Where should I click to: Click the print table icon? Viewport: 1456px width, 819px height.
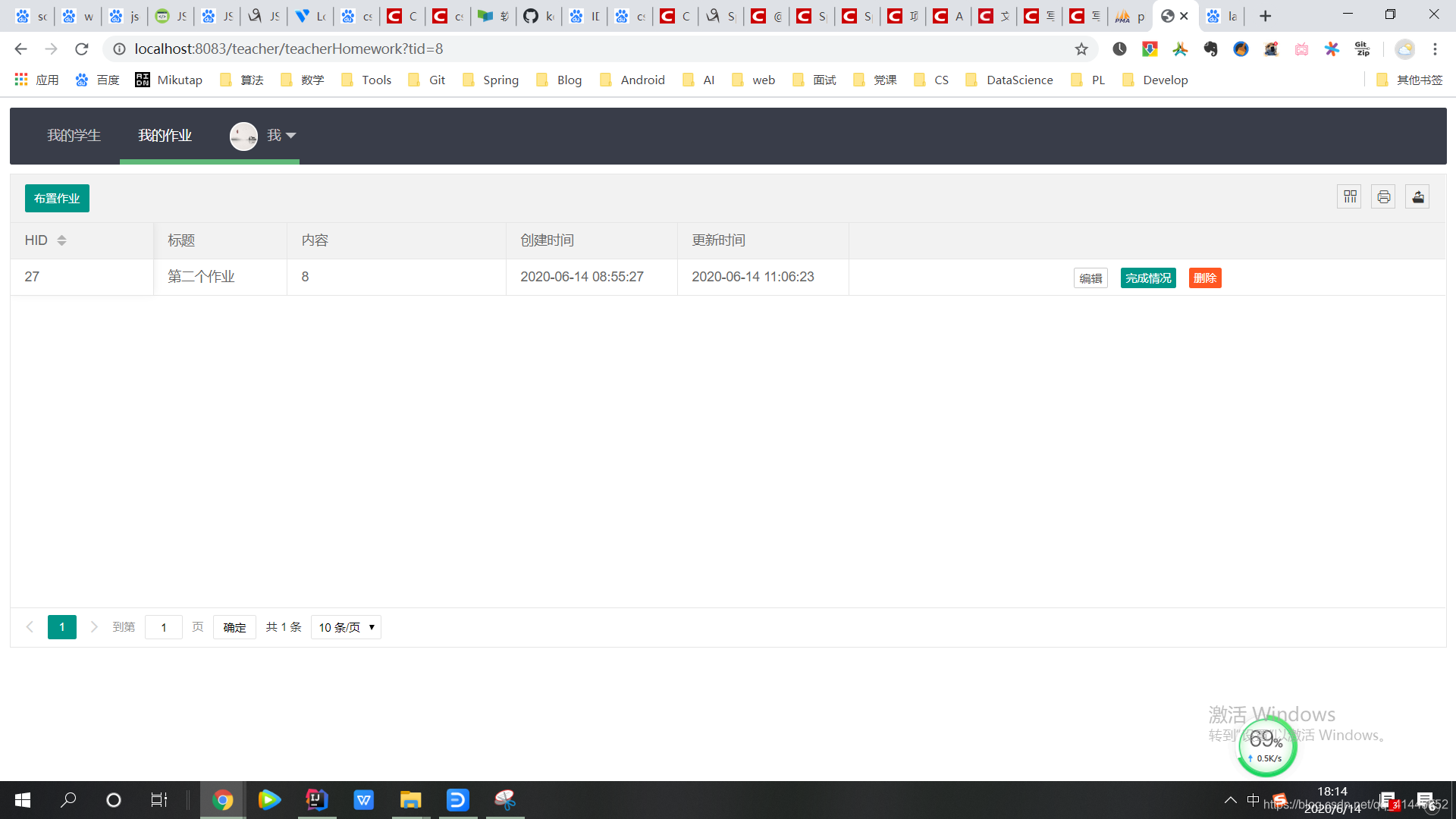[x=1383, y=197]
